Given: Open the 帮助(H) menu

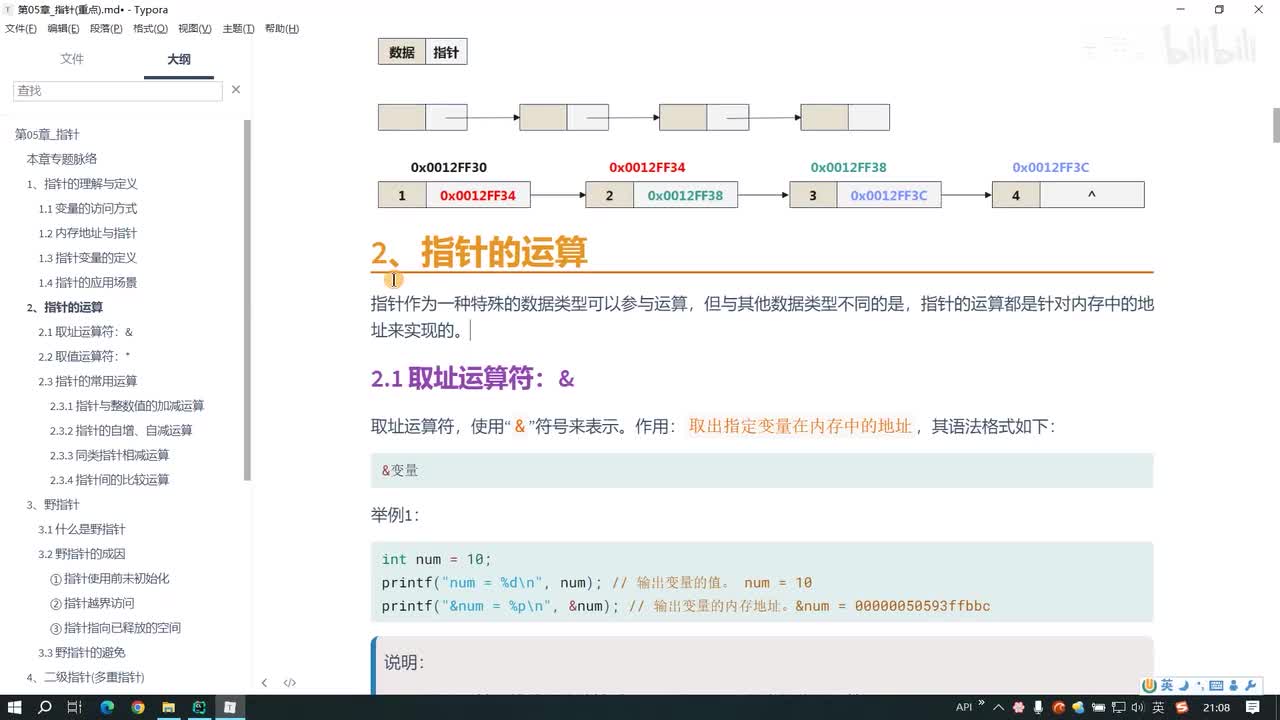Looking at the screenshot, I should [282, 29].
